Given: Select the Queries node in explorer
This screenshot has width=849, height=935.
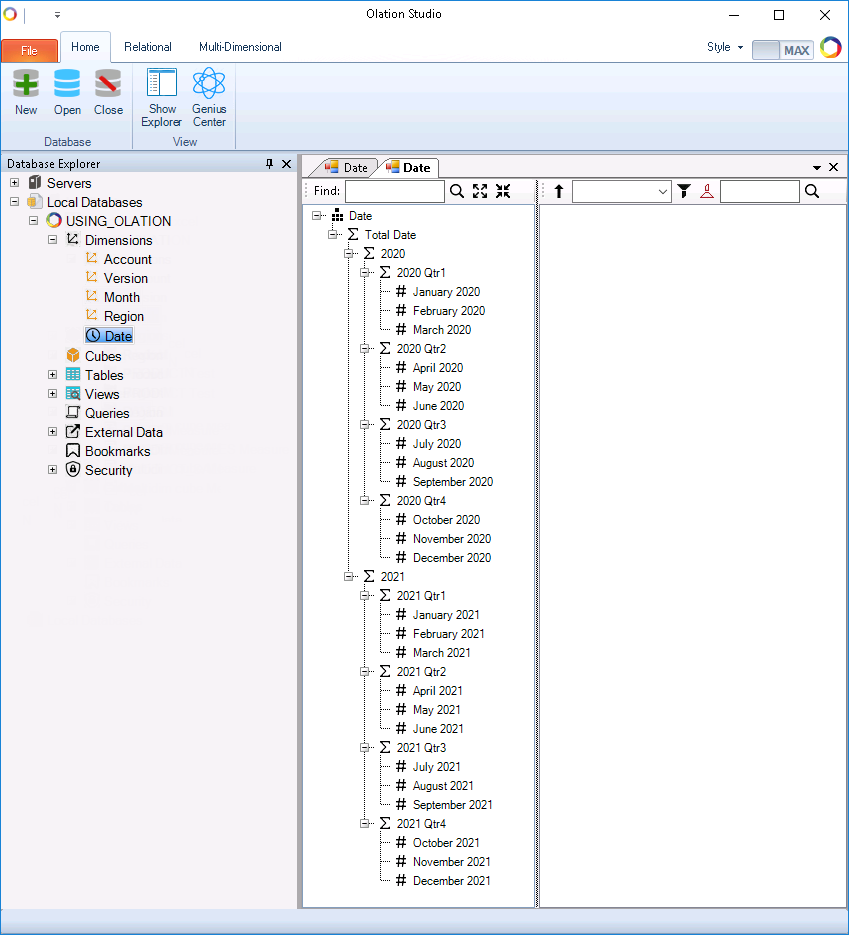Looking at the screenshot, I should [x=107, y=413].
